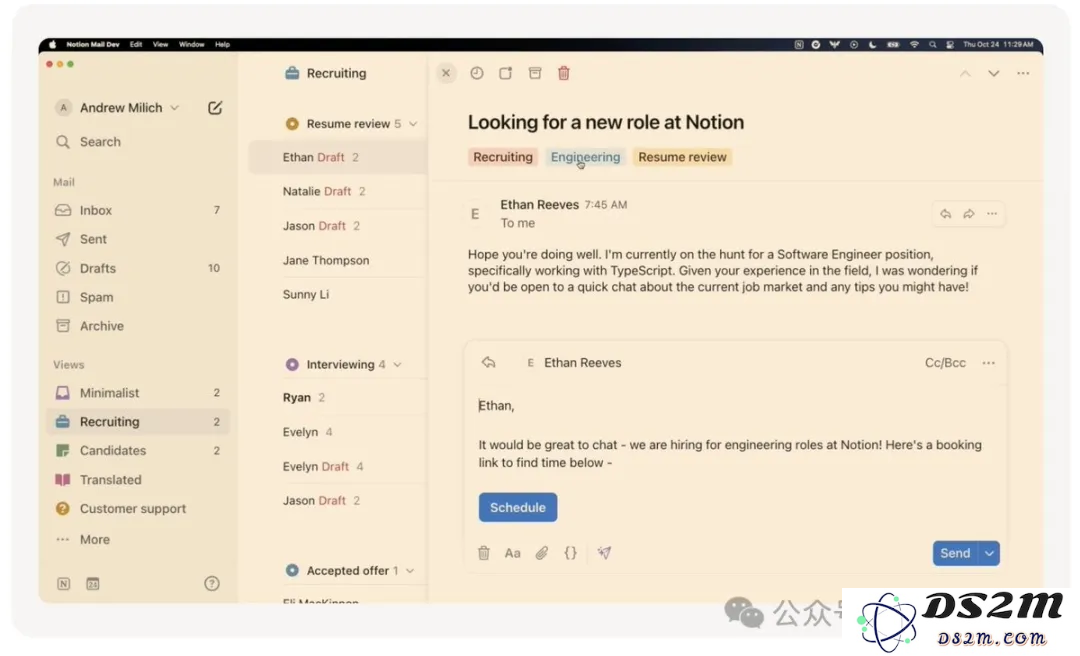Expand the Andrew Milich account dropdown

(175, 107)
